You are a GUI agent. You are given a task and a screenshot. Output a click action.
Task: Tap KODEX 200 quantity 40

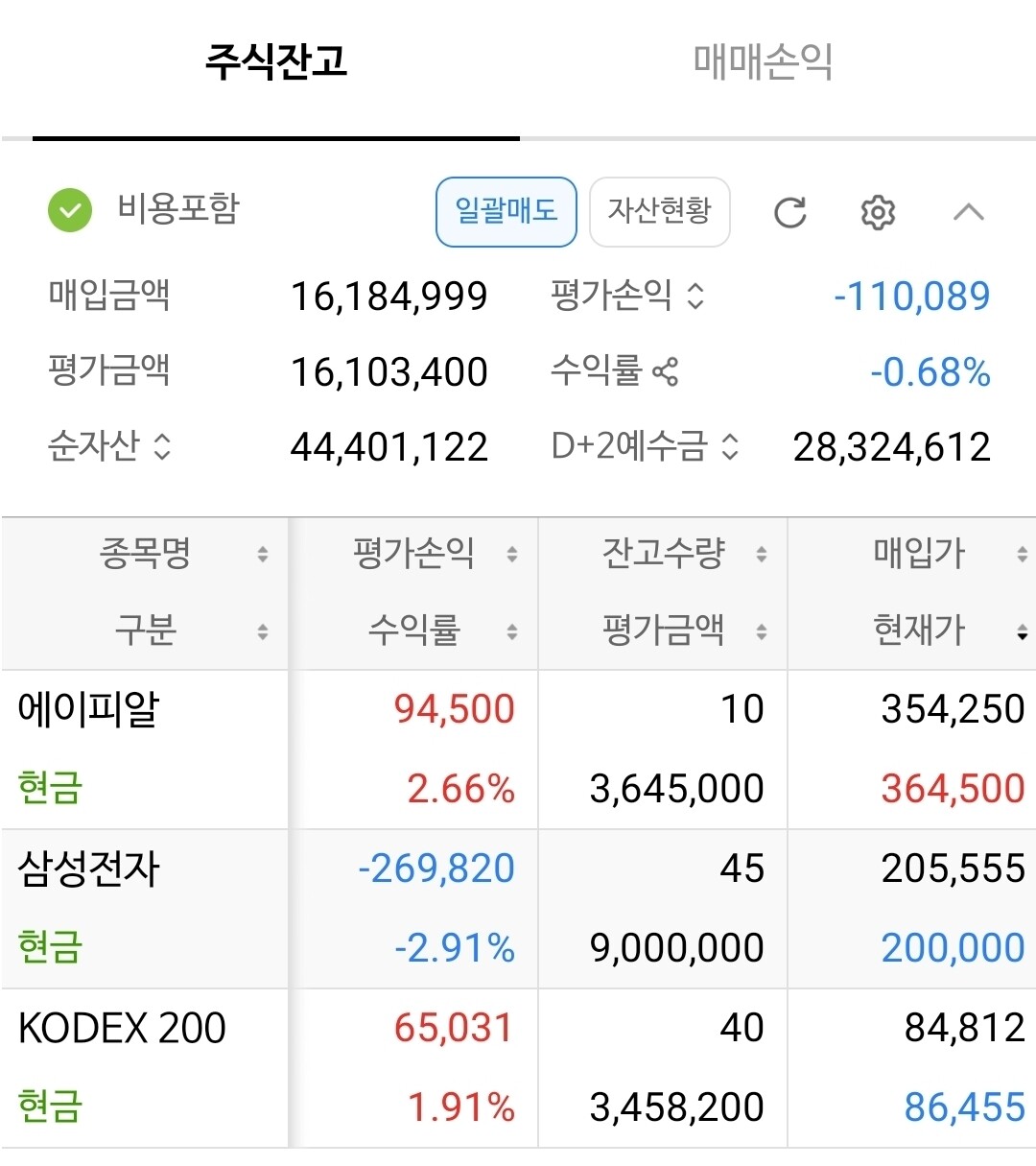[742, 1028]
